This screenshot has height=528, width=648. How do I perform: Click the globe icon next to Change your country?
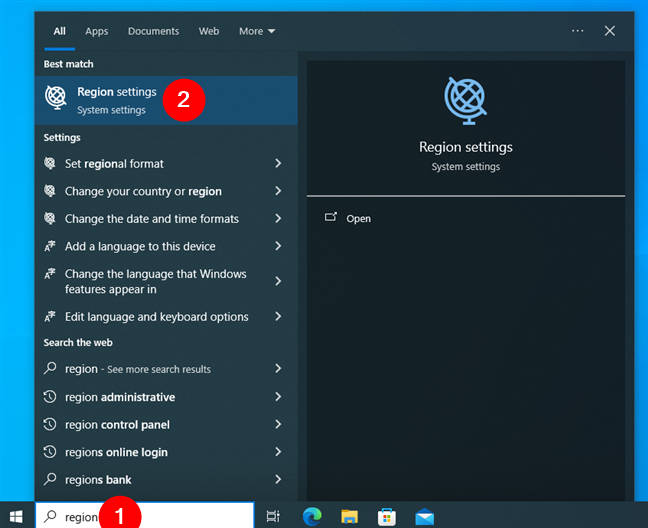coord(50,191)
